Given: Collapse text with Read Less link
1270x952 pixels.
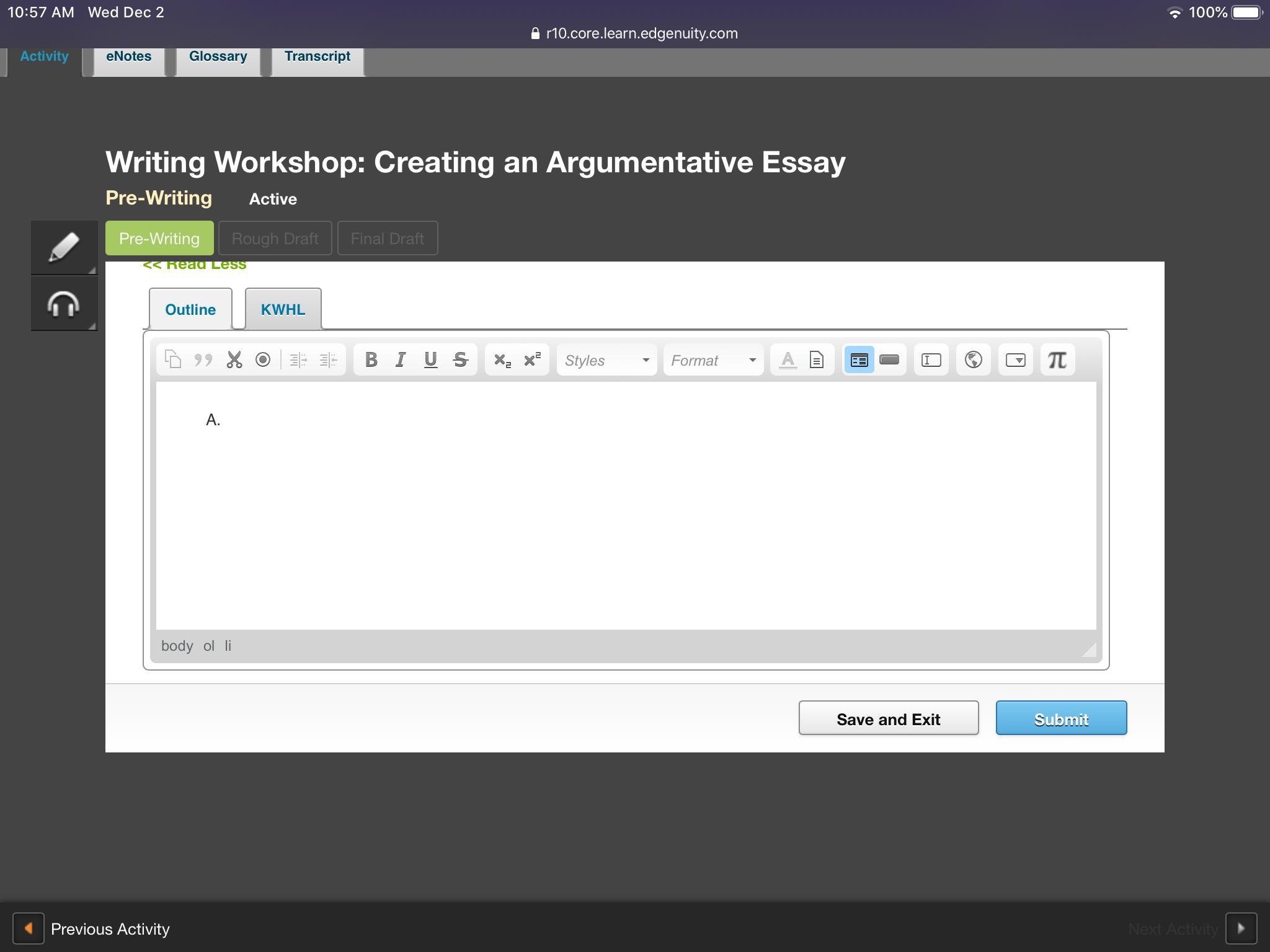Looking at the screenshot, I should click(195, 265).
